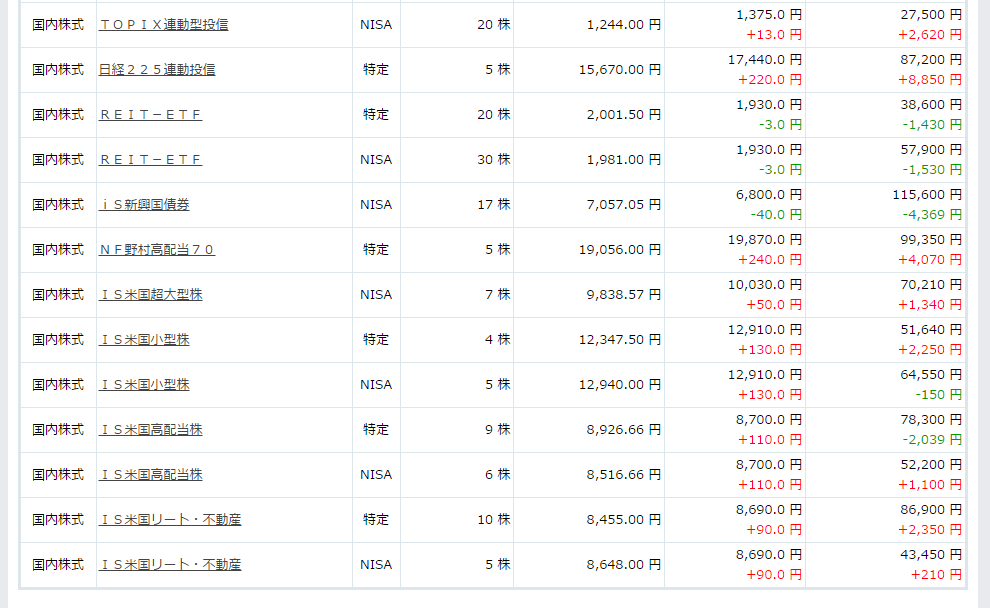Select the acquisition price 1,244.00 円
The image size is (990, 608).
point(624,25)
